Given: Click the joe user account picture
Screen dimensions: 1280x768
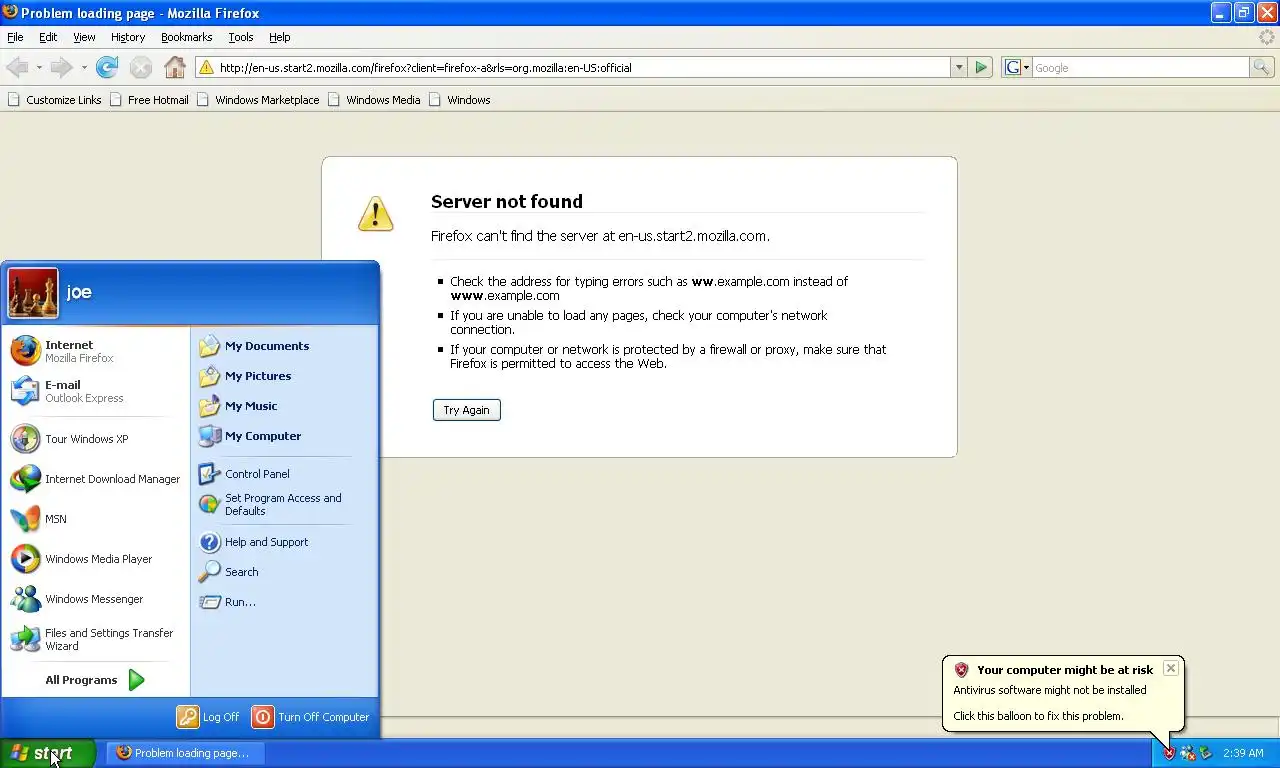Looking at the screenshot, I should pos(33,293).
